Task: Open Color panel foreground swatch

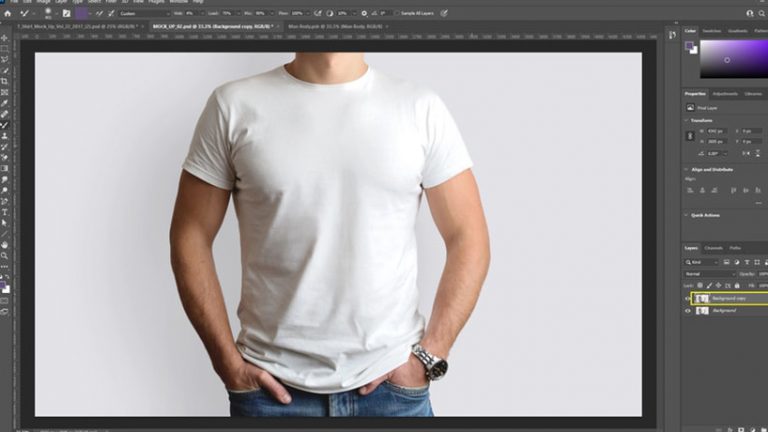Action: [x=689, y=46]
